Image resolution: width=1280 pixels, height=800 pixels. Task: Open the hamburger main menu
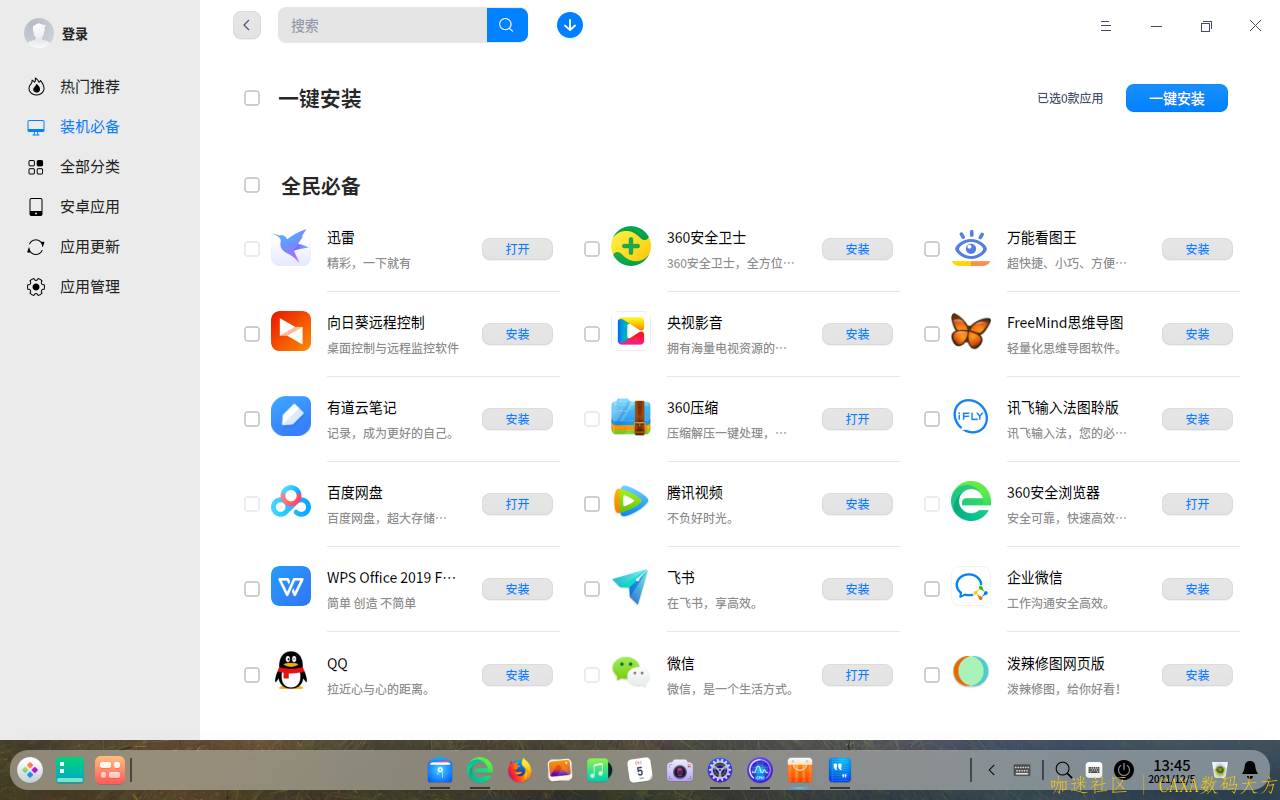[x=1106, y=26]
